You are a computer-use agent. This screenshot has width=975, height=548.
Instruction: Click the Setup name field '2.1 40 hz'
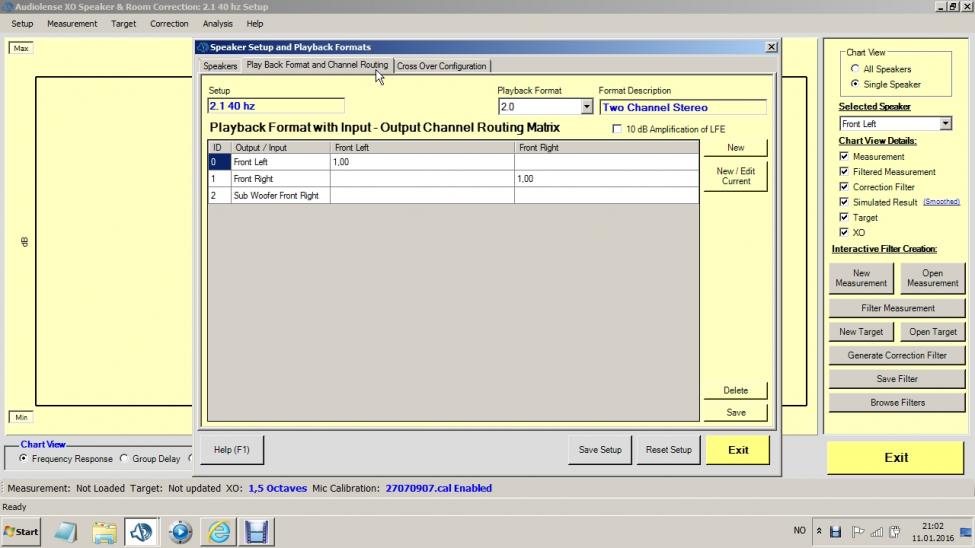click(x=276, y=106)
